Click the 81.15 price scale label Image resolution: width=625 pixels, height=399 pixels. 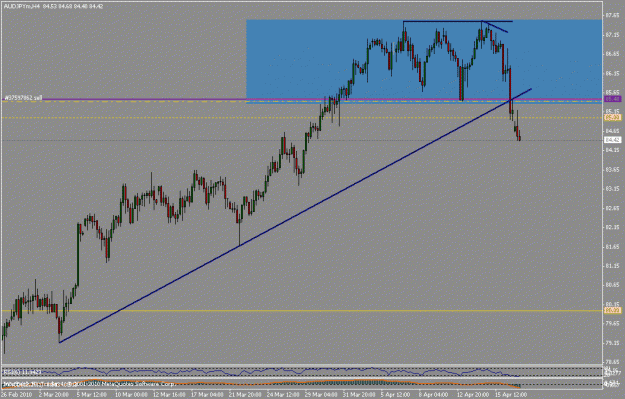click(612, 266)
